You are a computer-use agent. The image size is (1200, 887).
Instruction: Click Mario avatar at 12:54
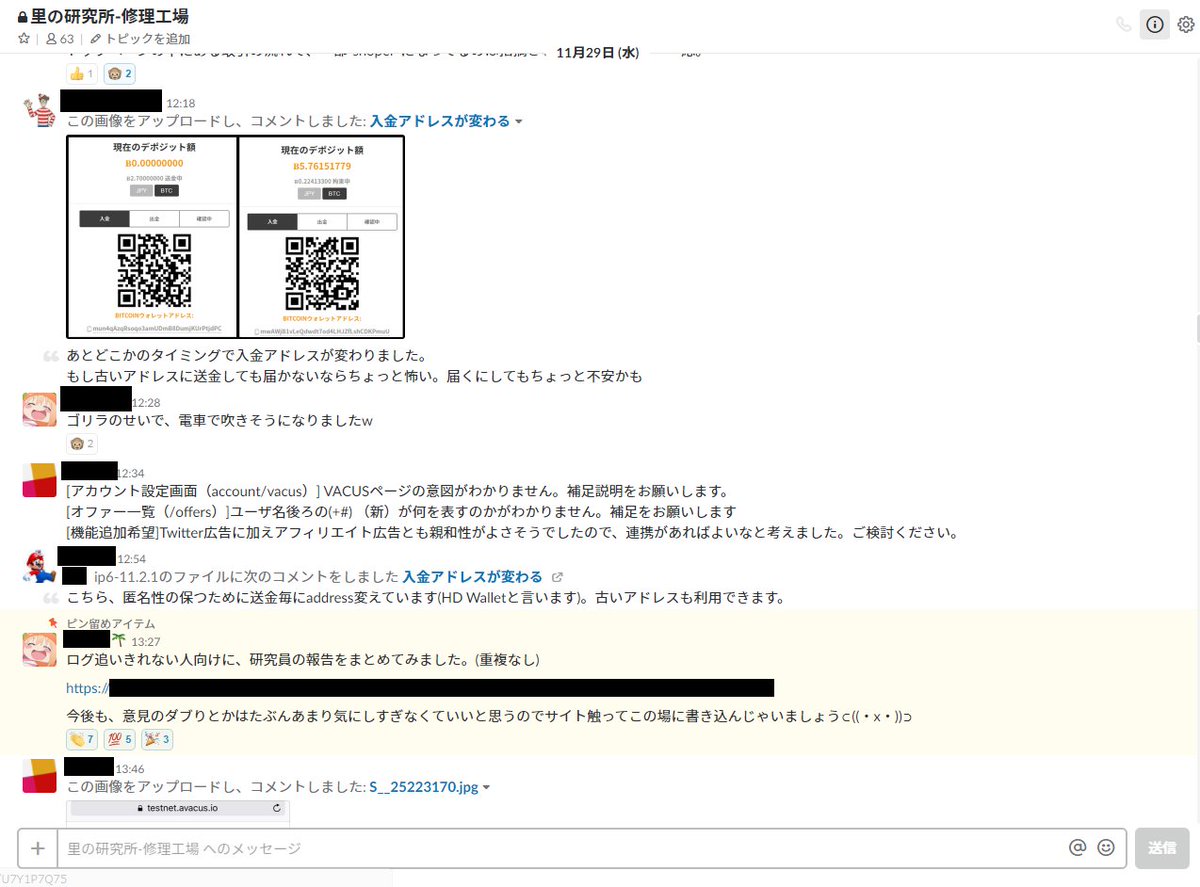pos(39,565)
